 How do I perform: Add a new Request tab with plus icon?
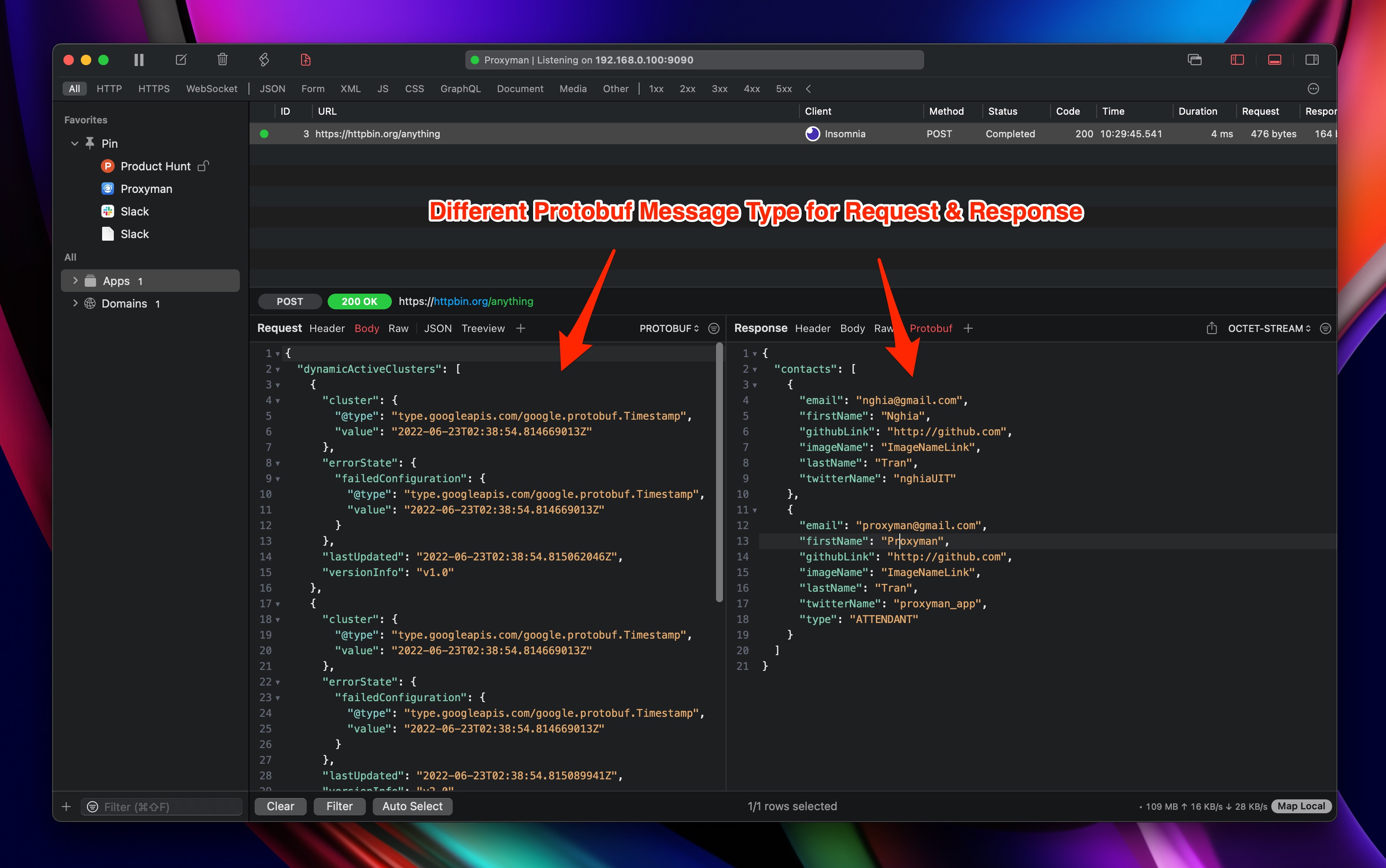coord(521,328)
